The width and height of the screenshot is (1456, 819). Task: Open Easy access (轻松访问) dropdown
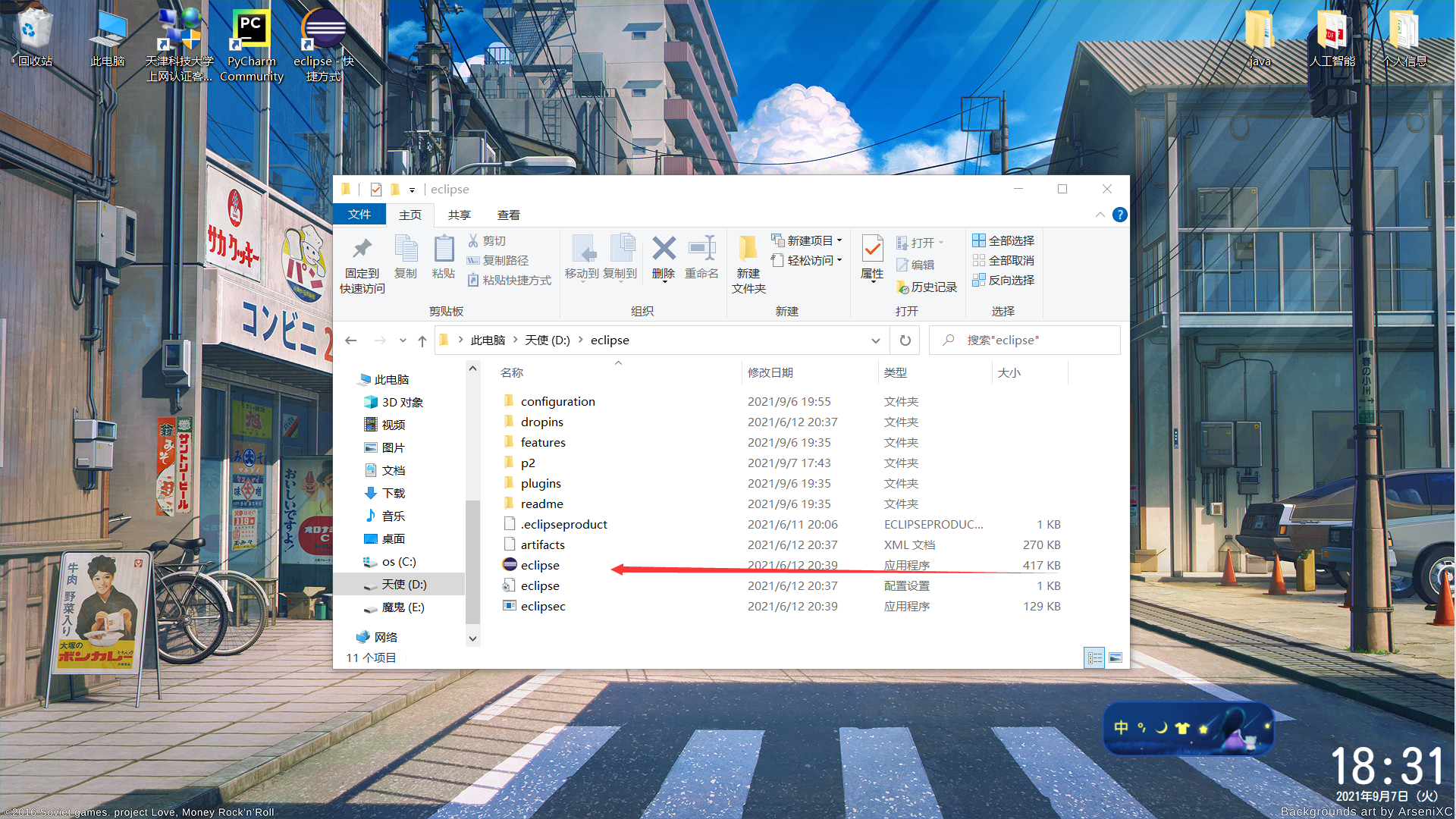tap(807, 260)
